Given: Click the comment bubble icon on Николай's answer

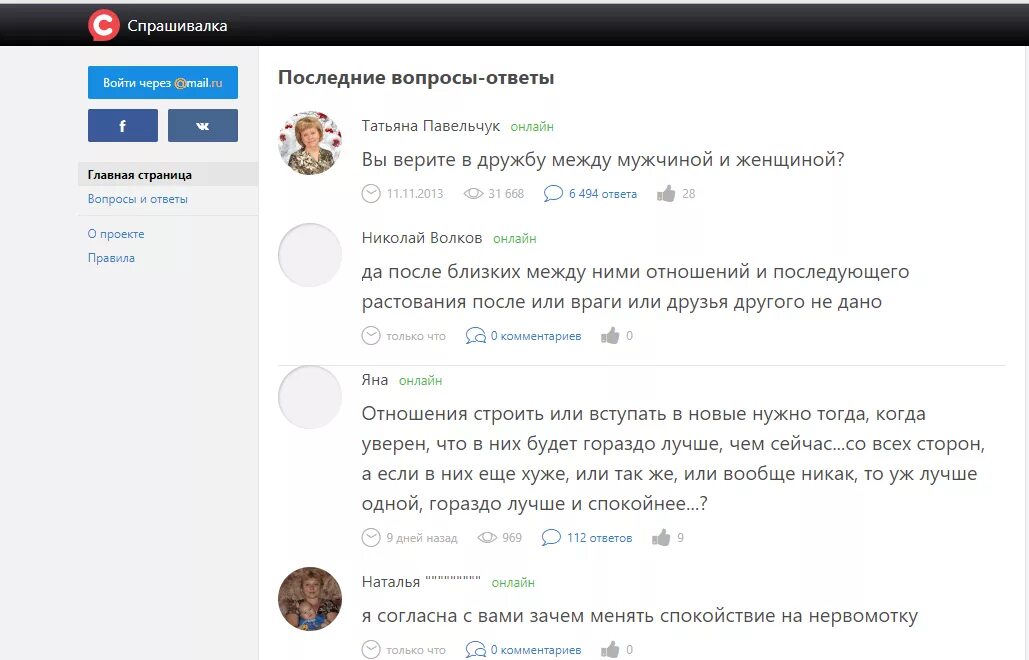Looking at the screenshot, I should tap(475, 335).
